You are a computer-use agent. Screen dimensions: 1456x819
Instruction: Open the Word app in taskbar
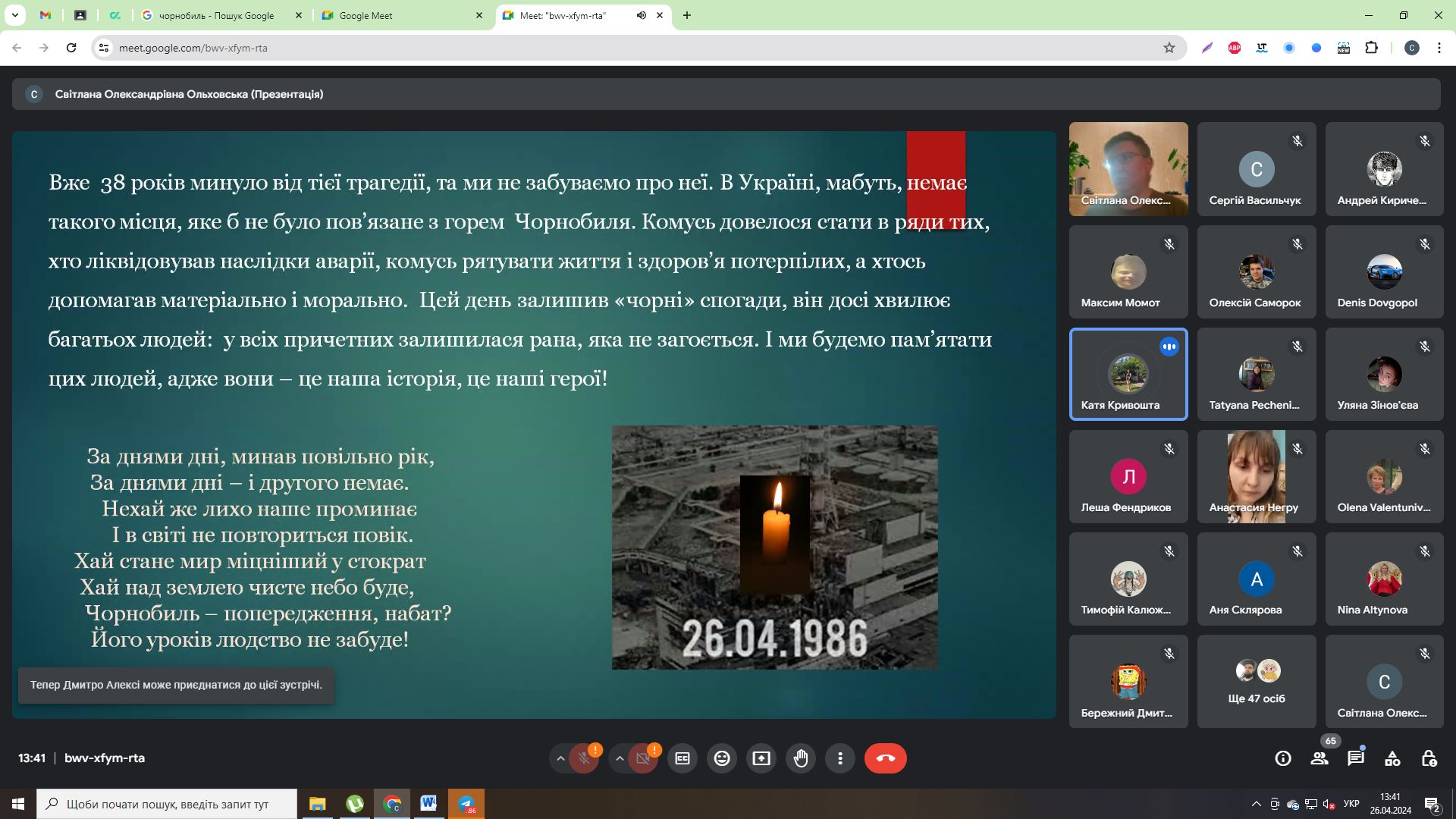(428, 804)
